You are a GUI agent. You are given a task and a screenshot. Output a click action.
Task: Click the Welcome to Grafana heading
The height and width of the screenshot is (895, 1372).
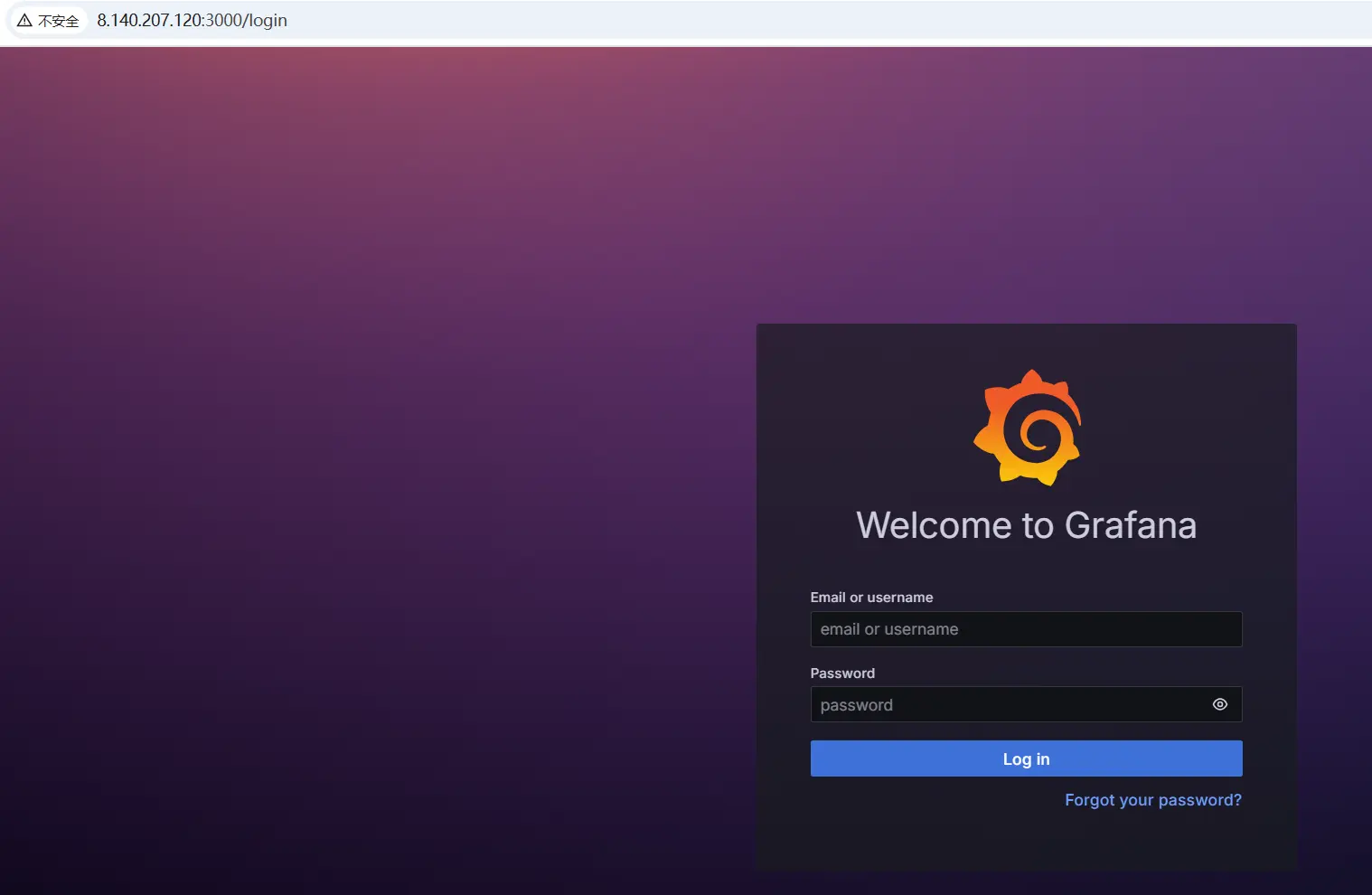click(1026, 525)
